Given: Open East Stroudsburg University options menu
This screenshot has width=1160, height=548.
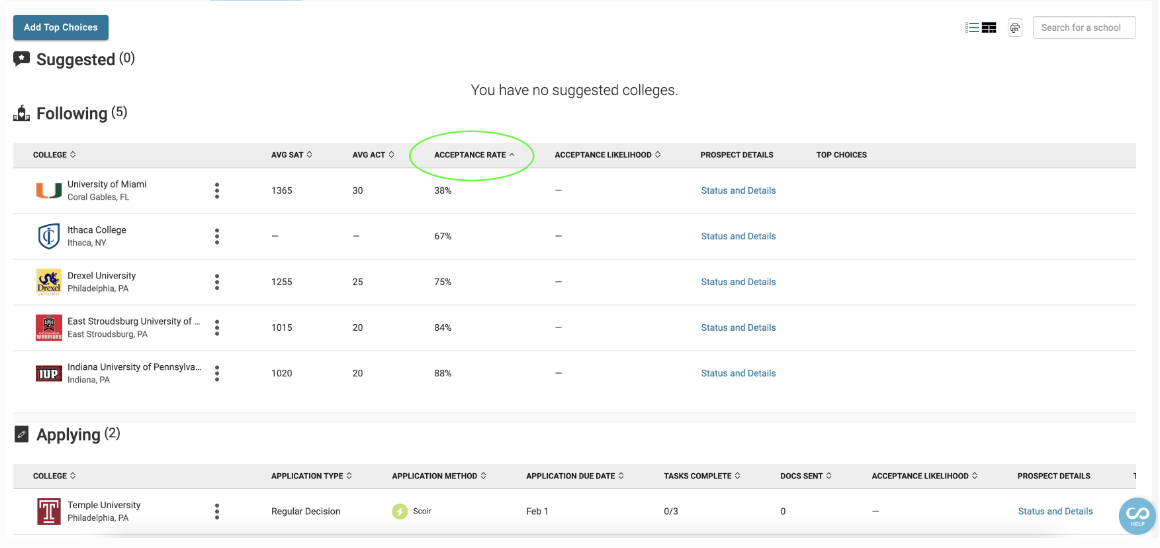Looking at the screenshot, I should pyautogui.click(x=217, y=328).
